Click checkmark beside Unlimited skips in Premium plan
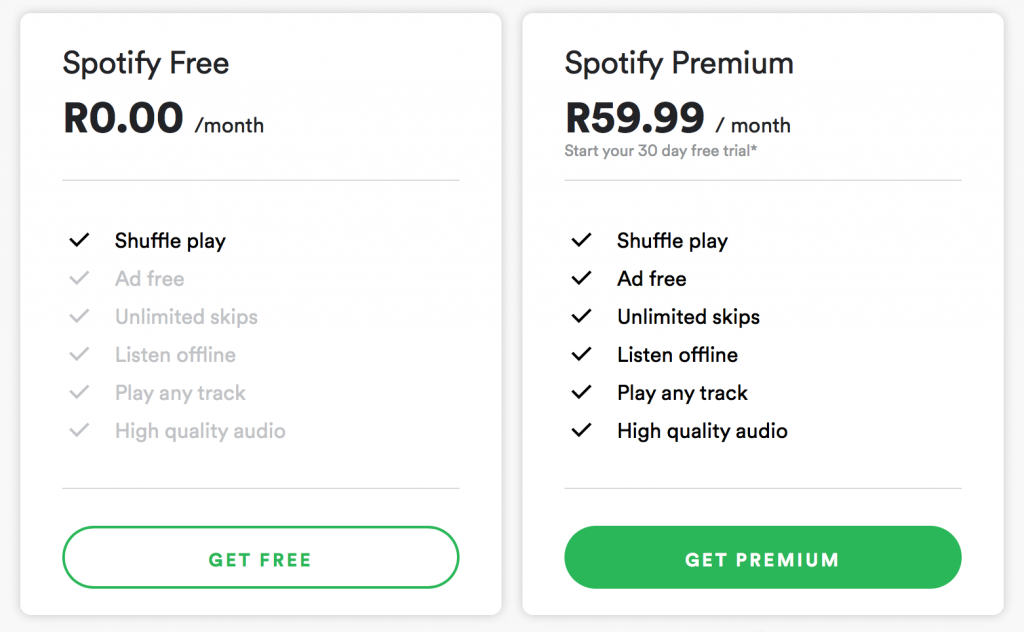1024x632 pixels. 581,317
